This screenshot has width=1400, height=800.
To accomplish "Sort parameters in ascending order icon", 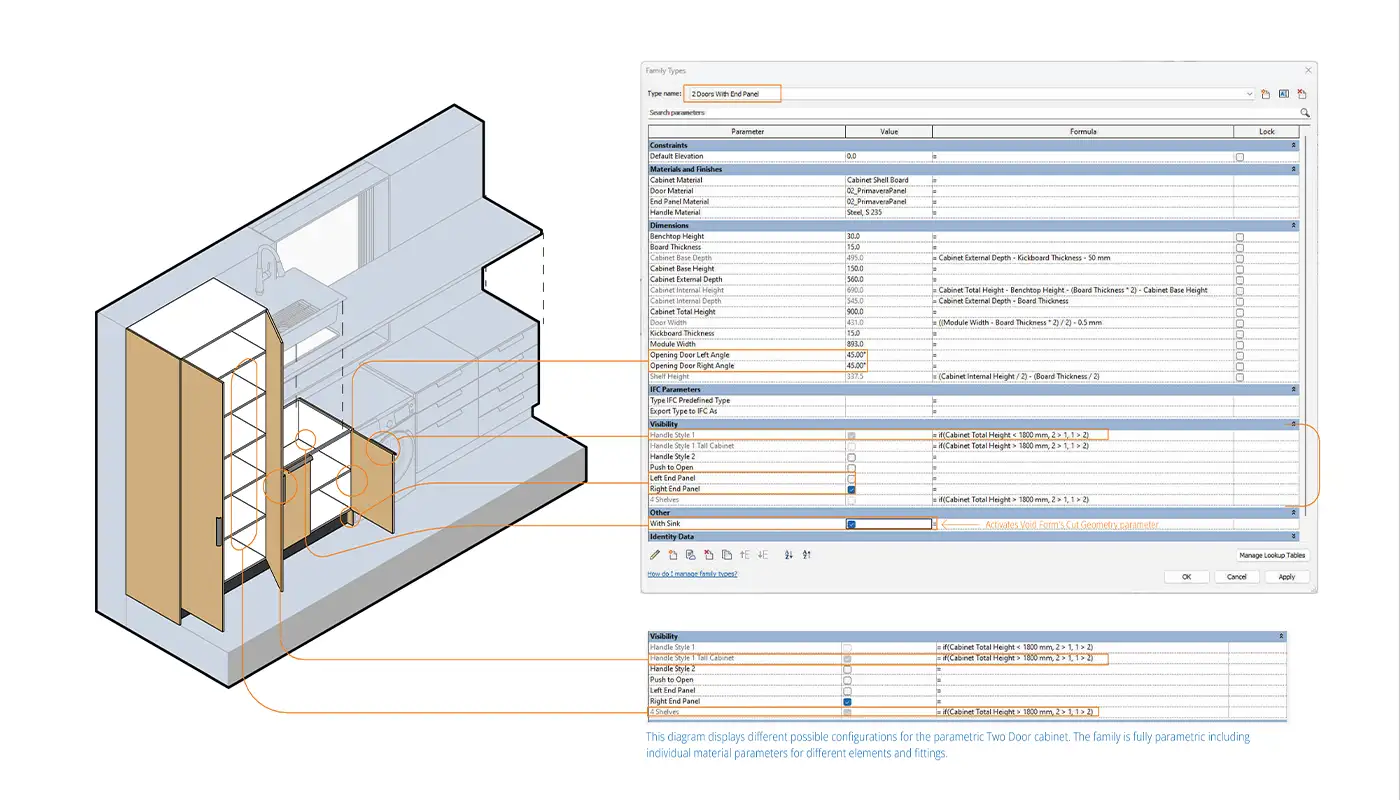I will coord(788,555).
